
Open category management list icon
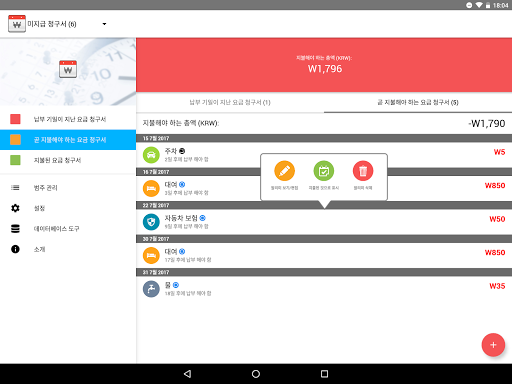pyautogui.click(x=15, y=188)
